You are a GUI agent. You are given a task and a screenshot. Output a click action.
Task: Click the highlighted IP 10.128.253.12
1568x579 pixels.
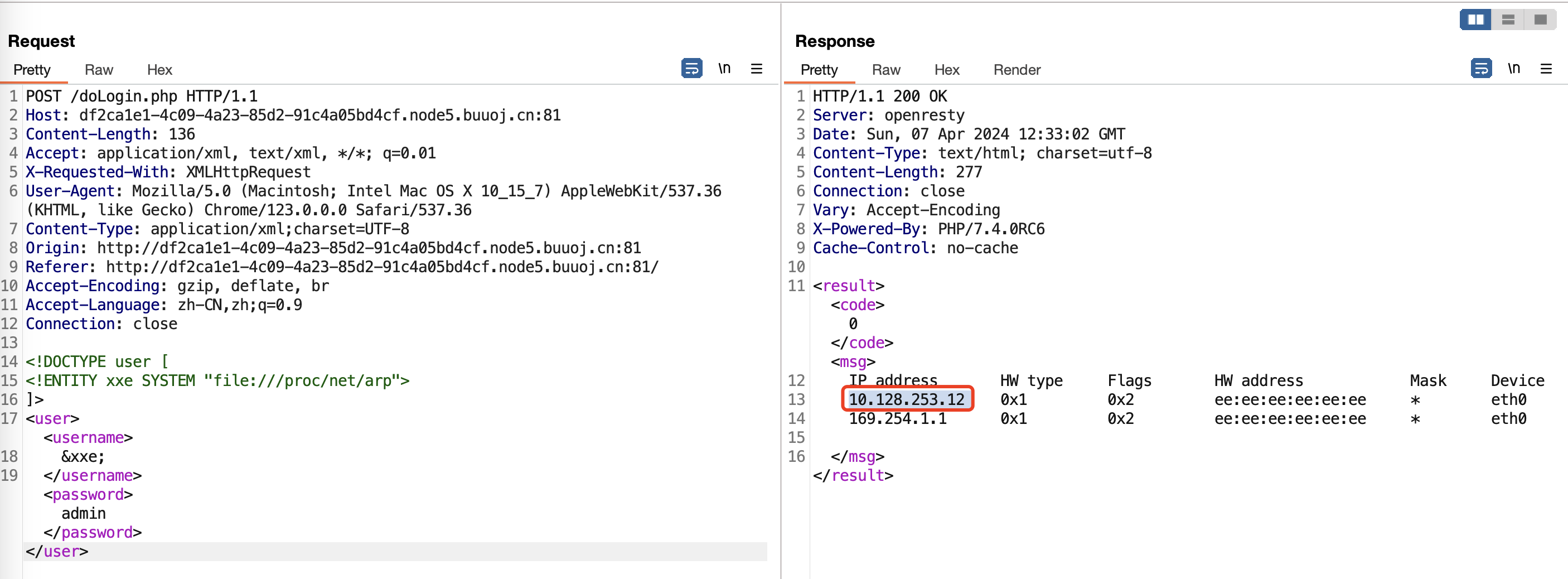pyautogui.click(x=907, y=399)
